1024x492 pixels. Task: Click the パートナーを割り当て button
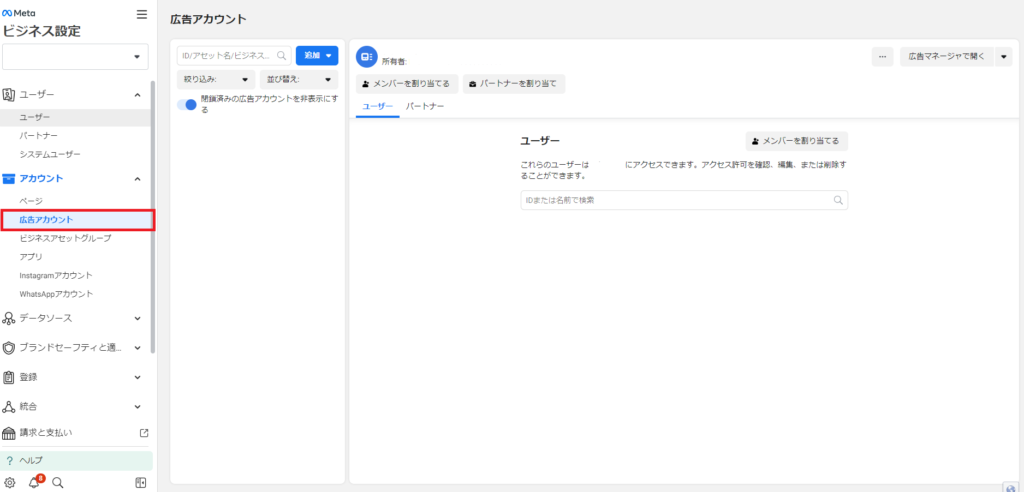516,83
